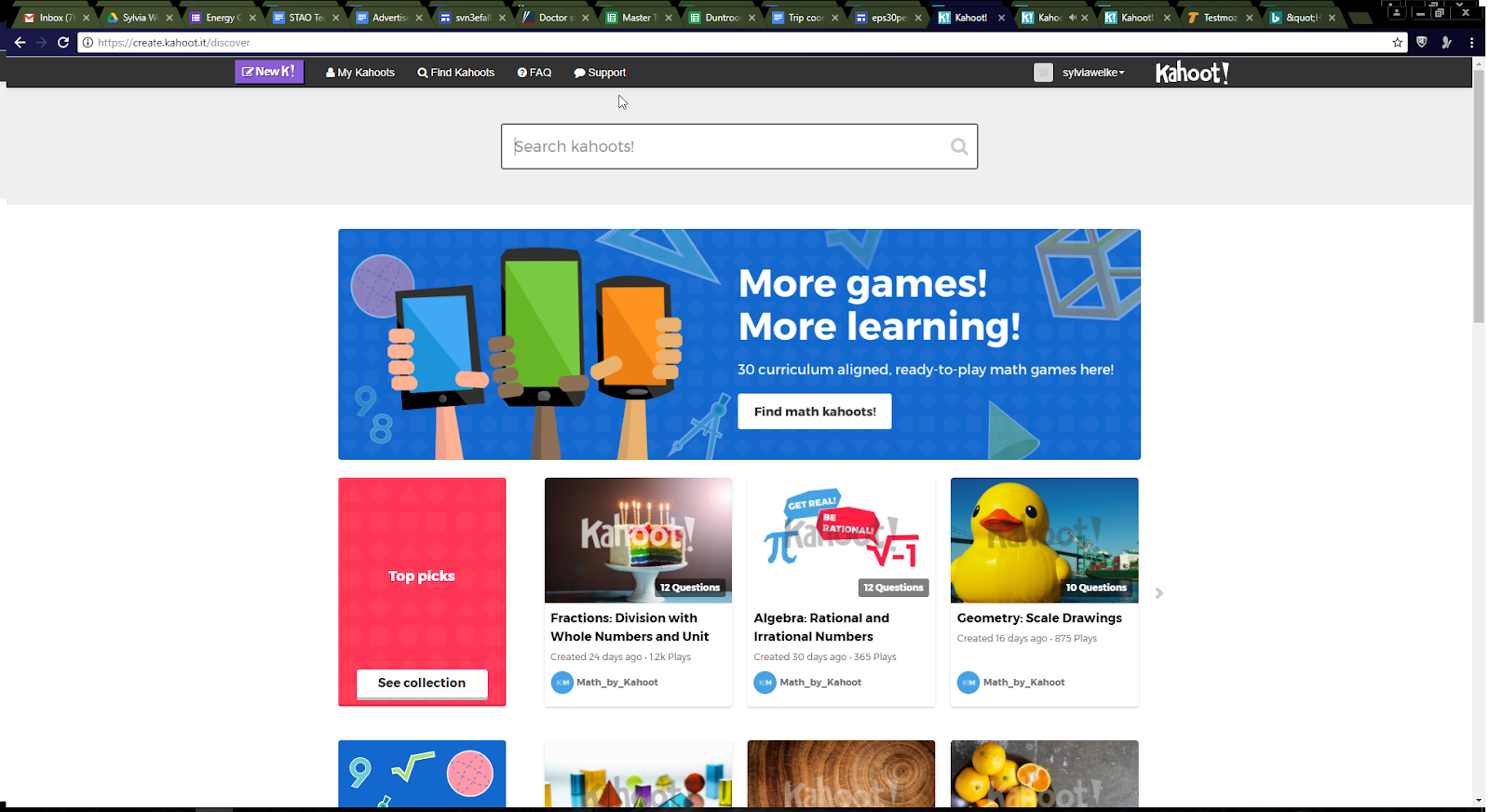Go to Find Kahoots

coord(456,73)
